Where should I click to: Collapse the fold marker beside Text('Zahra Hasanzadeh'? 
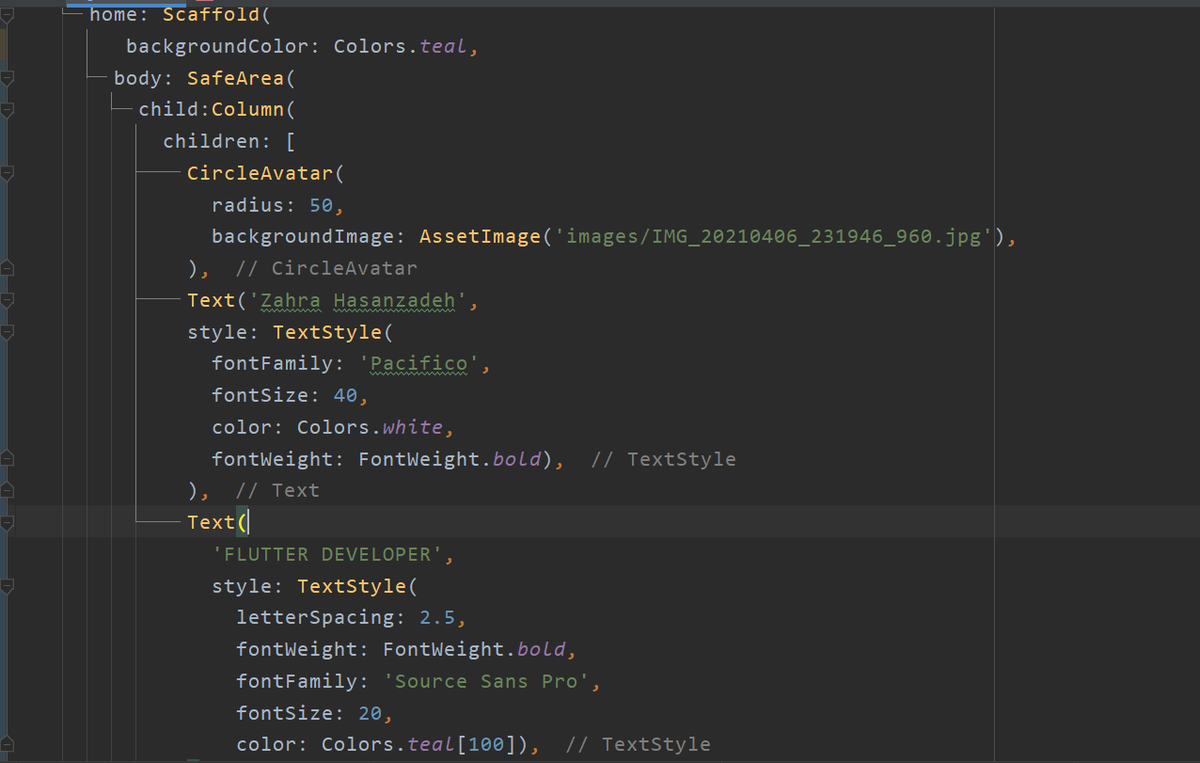click(8, 300)
